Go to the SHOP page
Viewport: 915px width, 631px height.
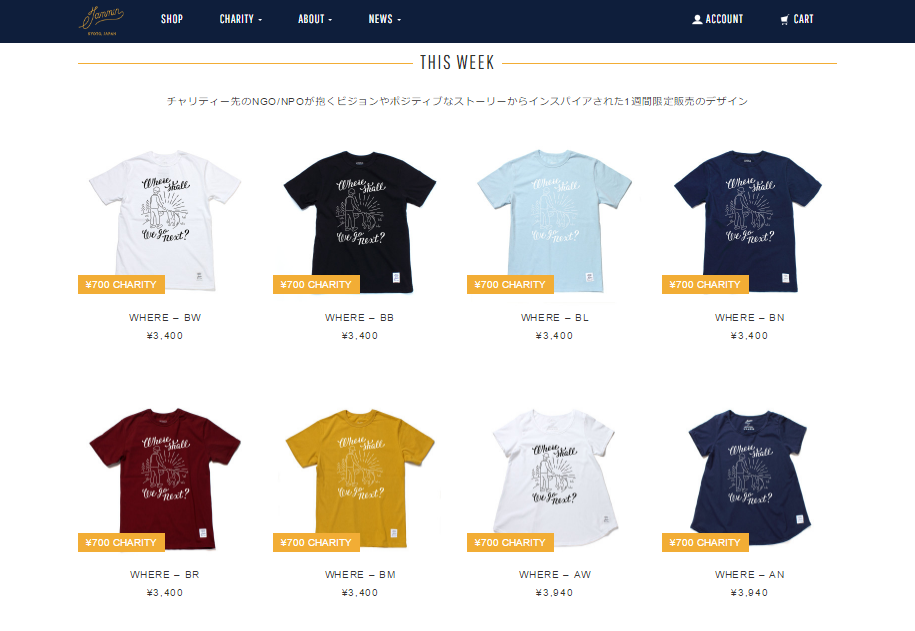click(x=172, y=19)
